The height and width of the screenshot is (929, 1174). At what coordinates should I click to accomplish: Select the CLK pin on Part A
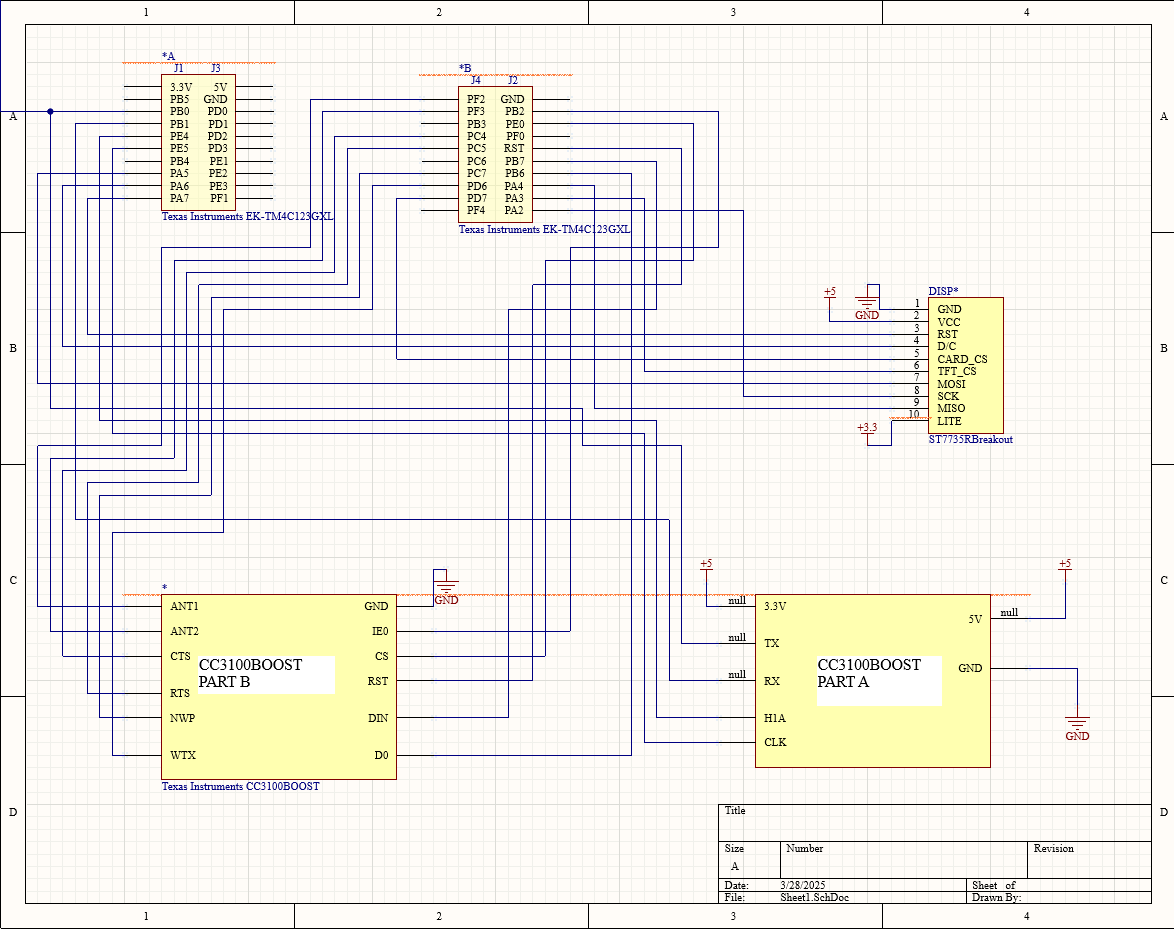775,743
